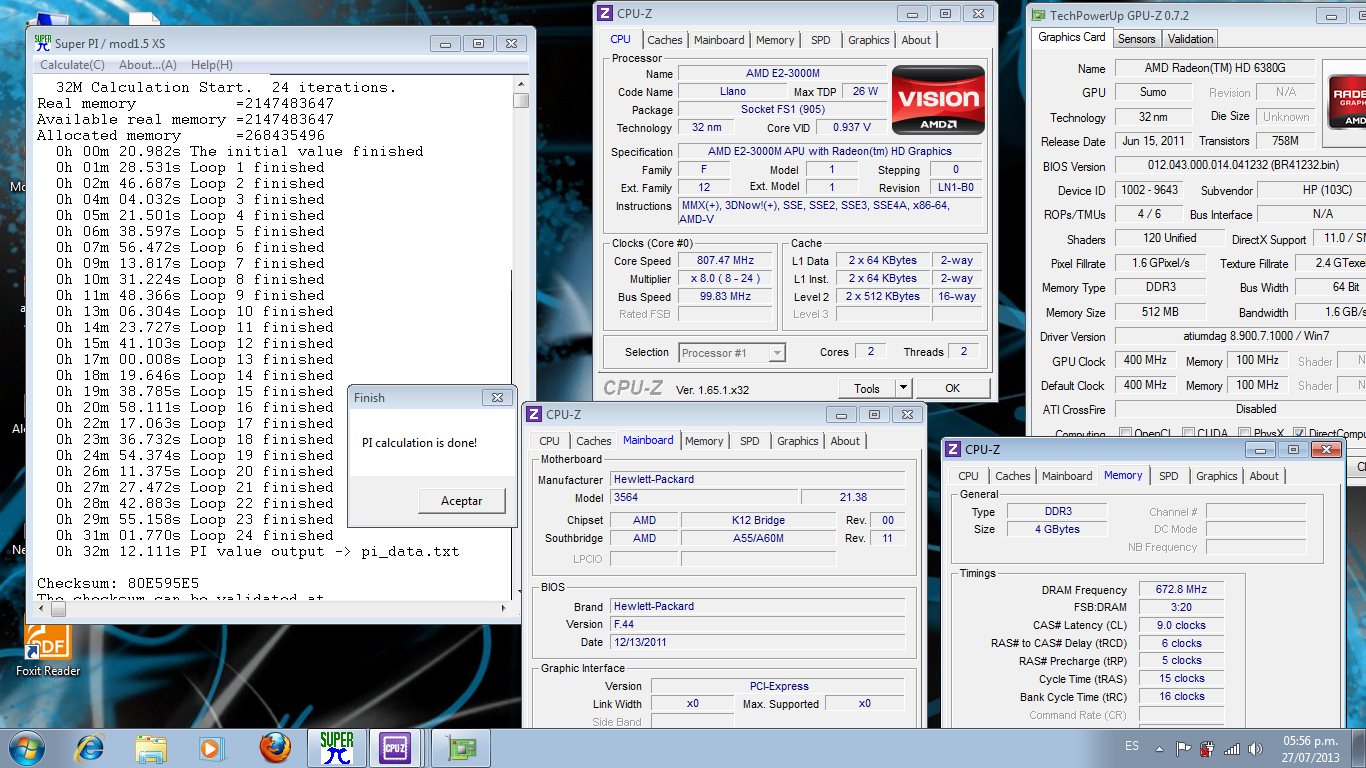Screen dimensions: 1366x768
Task: Click the Tools button in CPU-Z
Action: [867, 388]
